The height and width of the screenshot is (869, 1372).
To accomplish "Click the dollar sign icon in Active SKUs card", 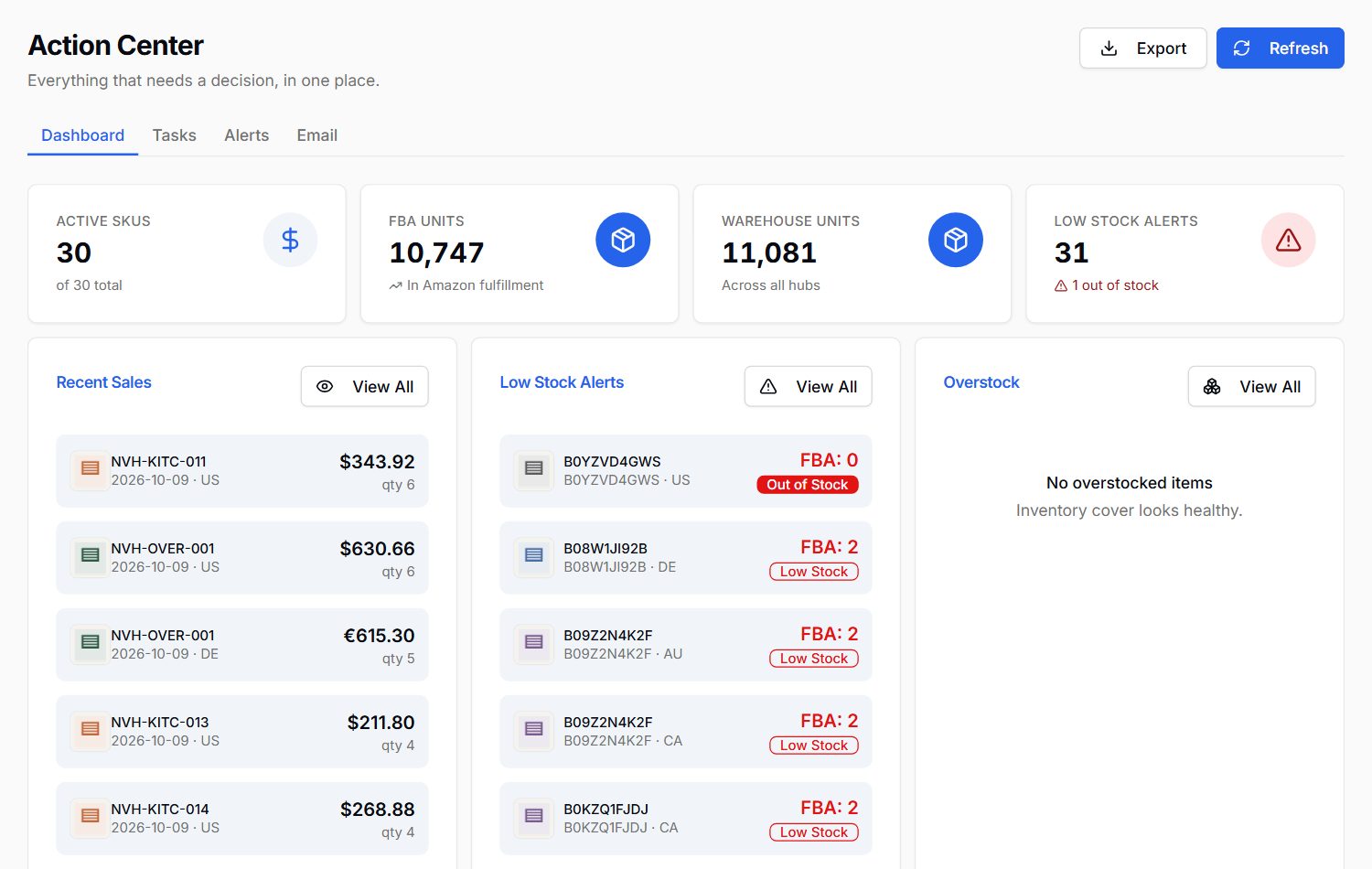I will pos(290,240).
